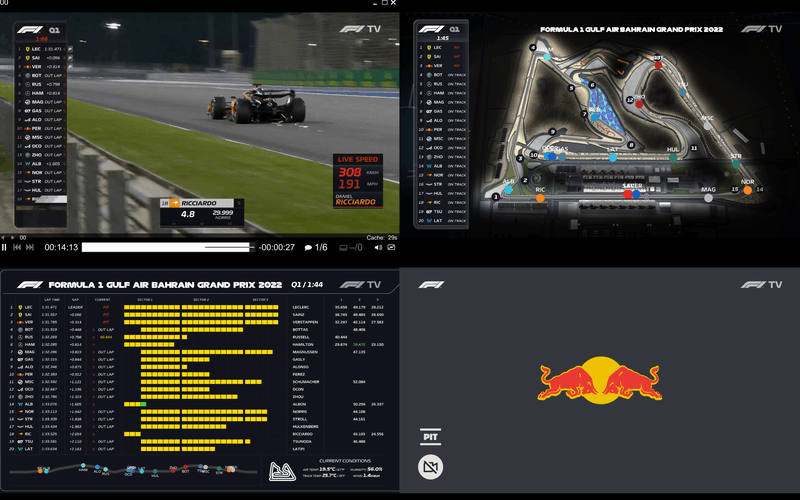Click HAMILTON name in data window

302,344
